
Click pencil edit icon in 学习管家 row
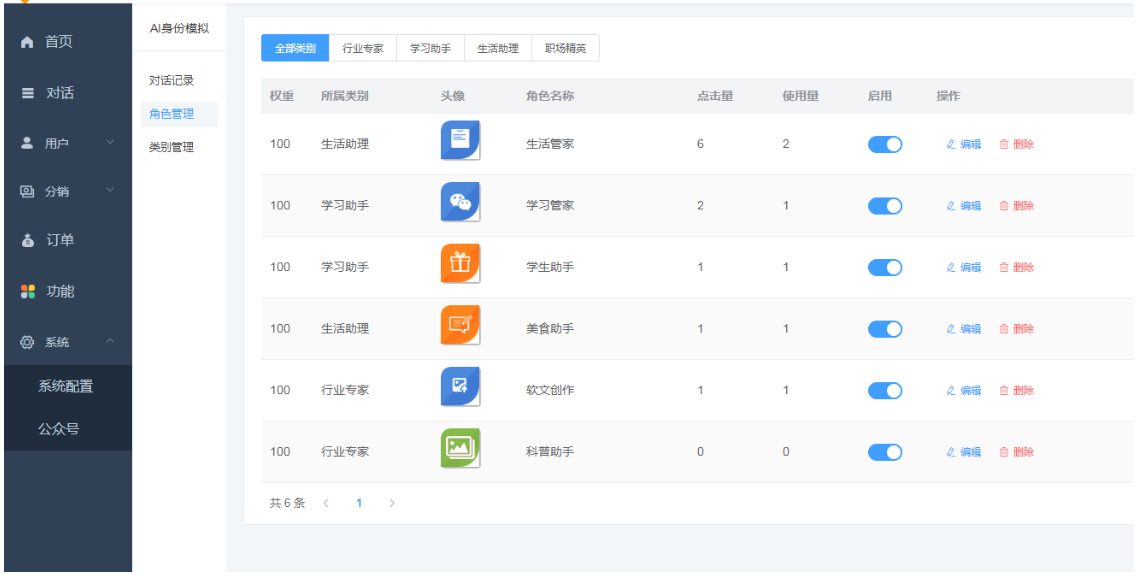950,206
